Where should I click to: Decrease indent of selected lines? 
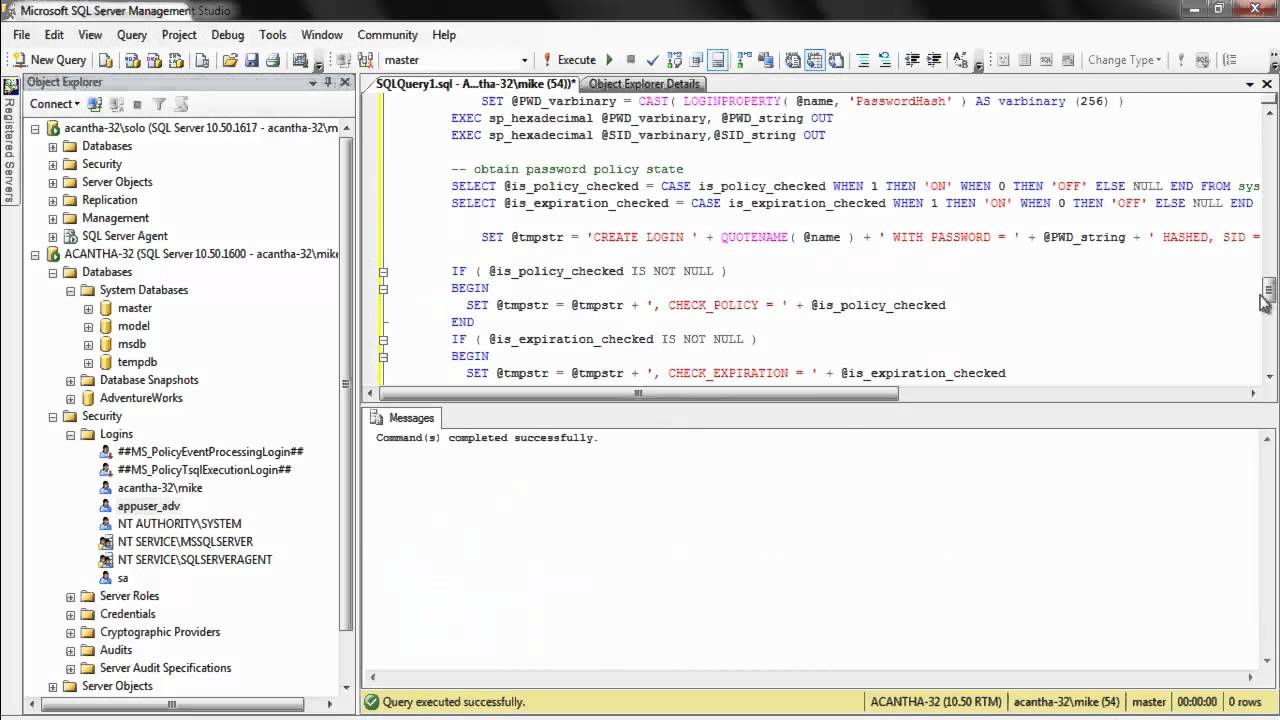coord(912,60)
